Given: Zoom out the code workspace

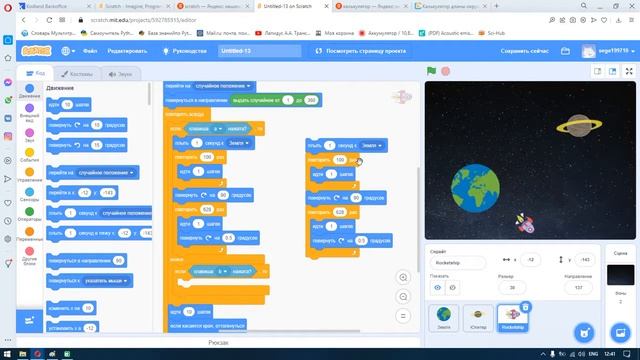Looking at the screenshot, I should point(403,297).
